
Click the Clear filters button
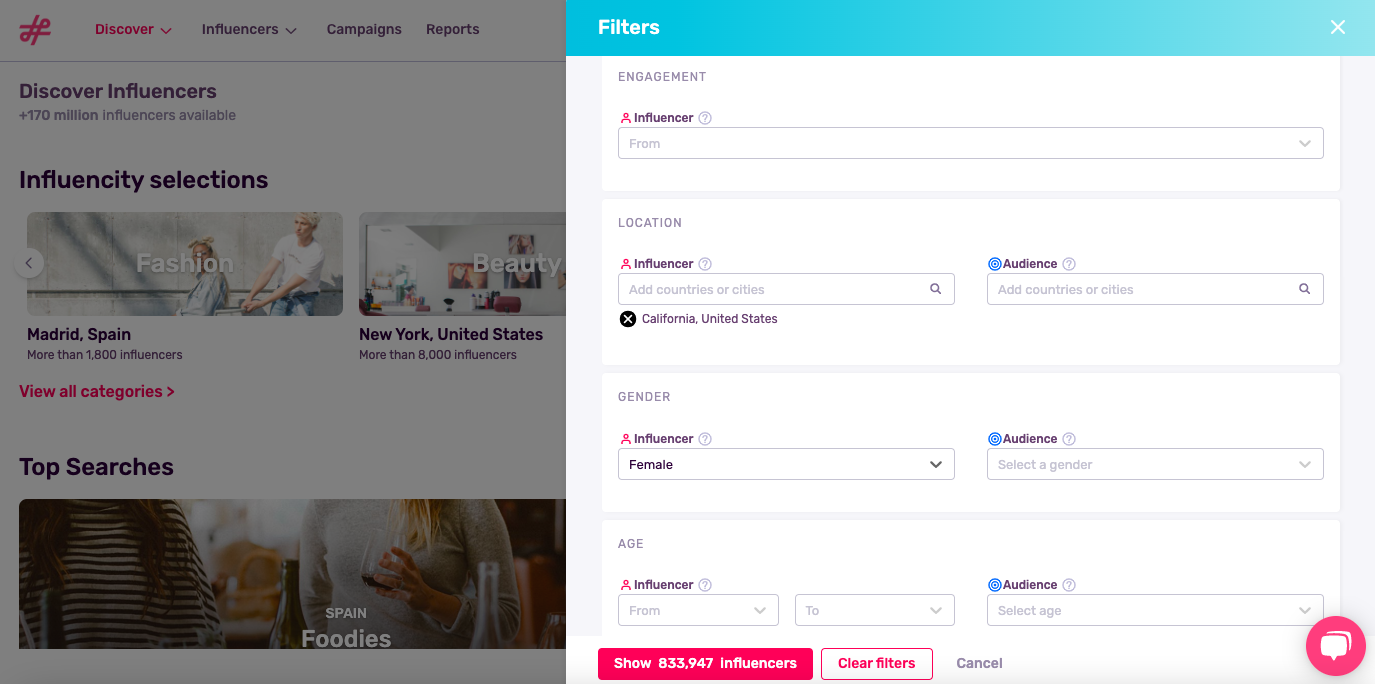click(x=876, y=663)
